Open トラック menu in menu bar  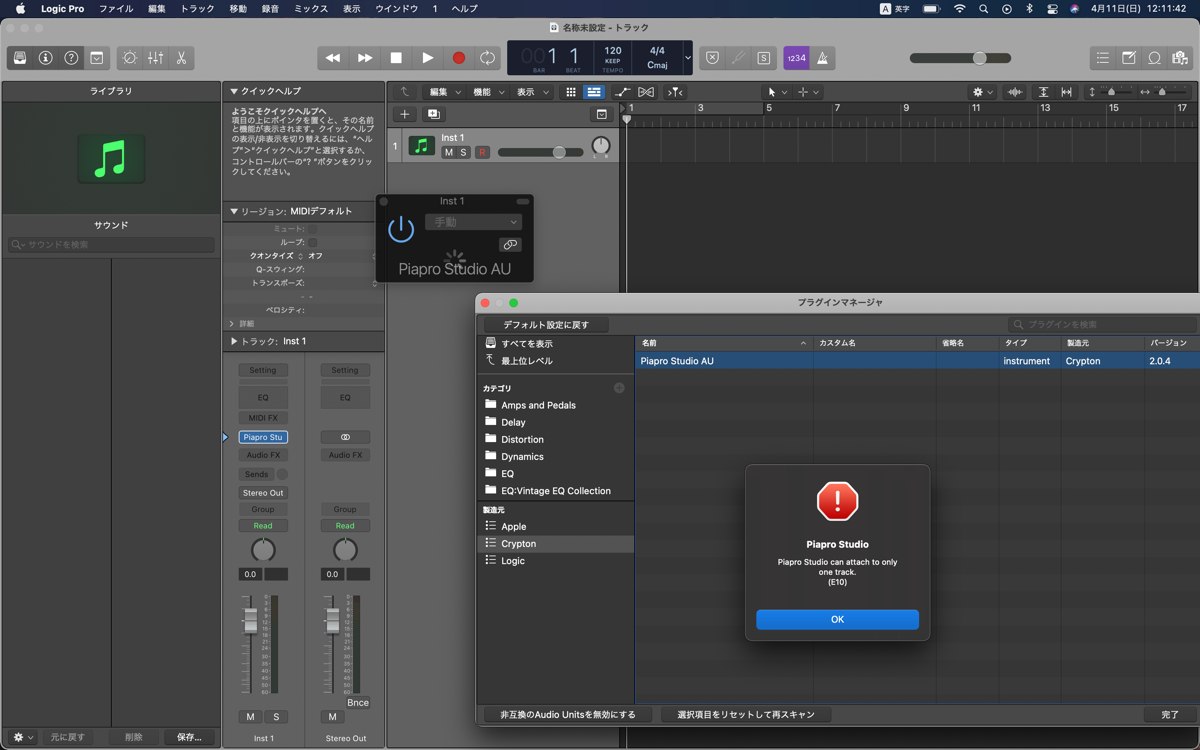click(197, 8)
